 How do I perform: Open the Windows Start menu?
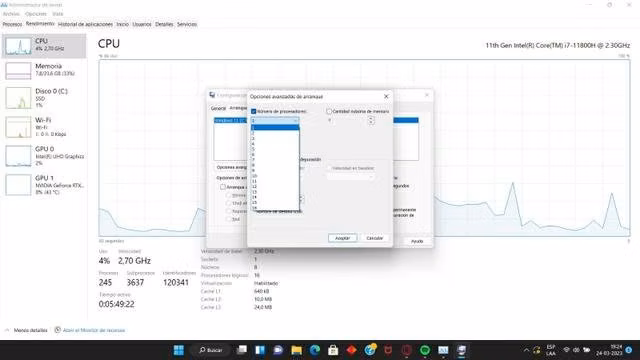pyautogui.click(x=178, y=350)
